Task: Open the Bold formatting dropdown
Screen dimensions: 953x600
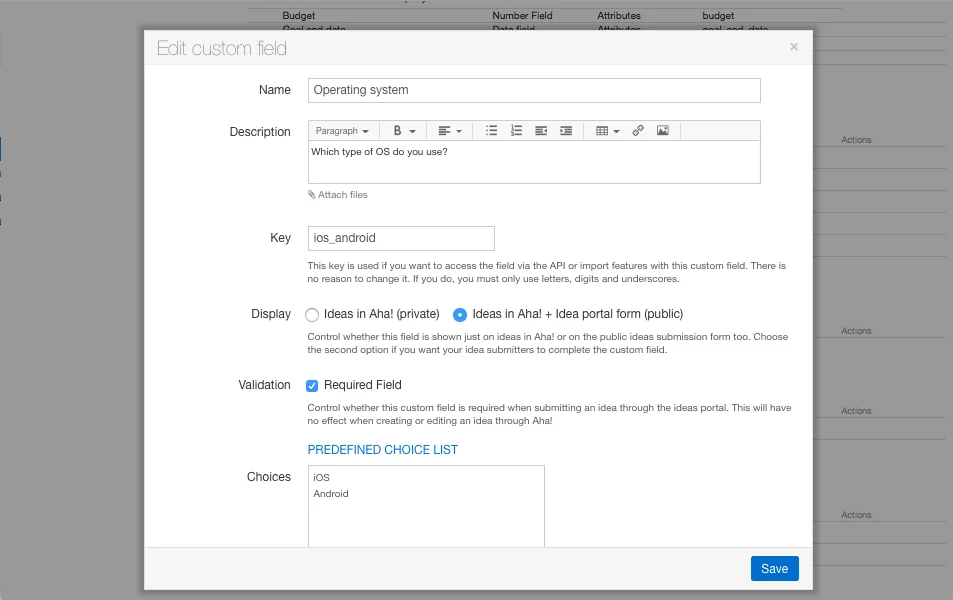Action: point(404,131)
